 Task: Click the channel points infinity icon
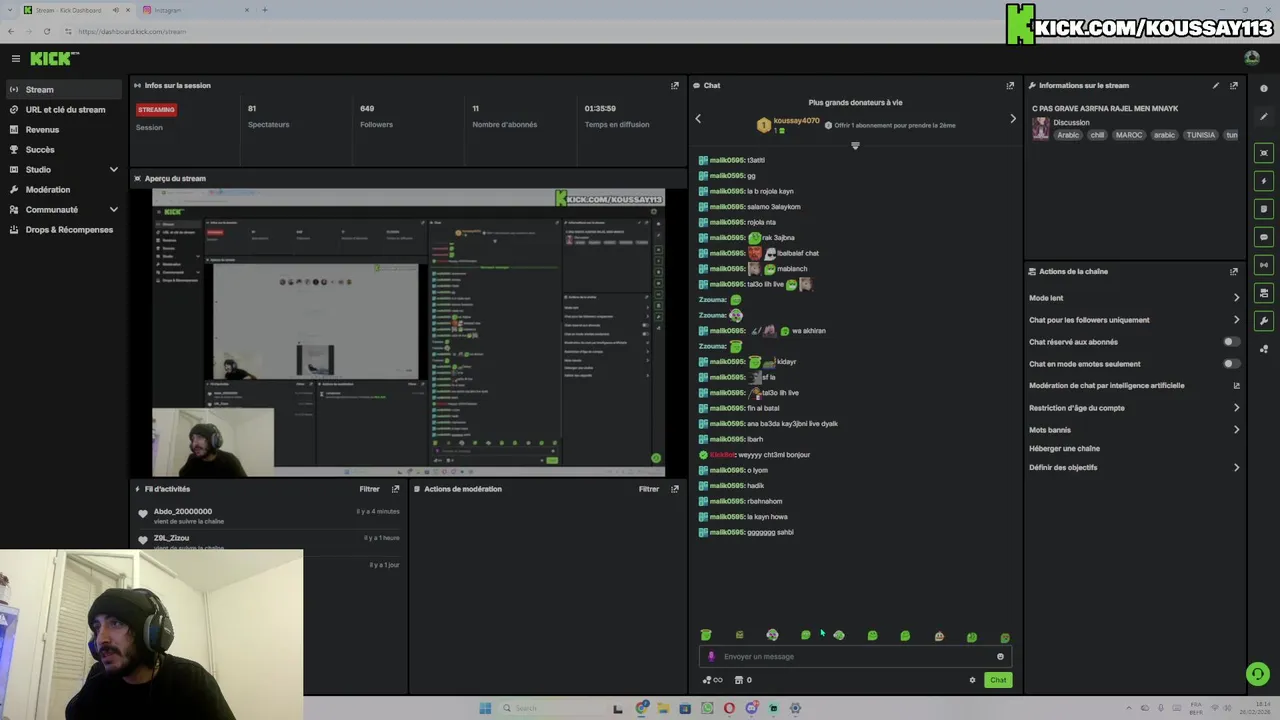(x=712, y=680)
